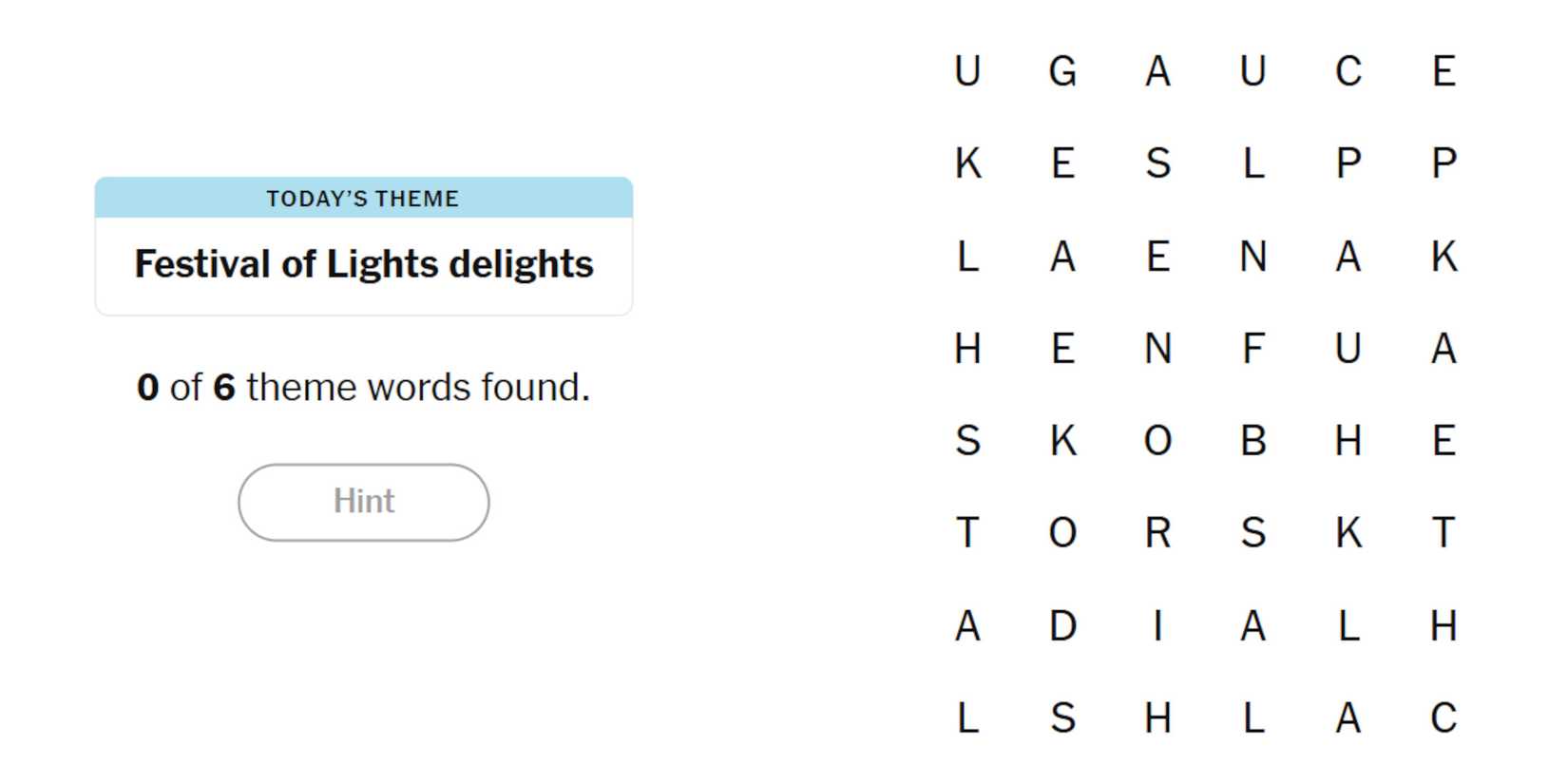
Task: Click the E in the top-right corner
Action: point(1443,71)
